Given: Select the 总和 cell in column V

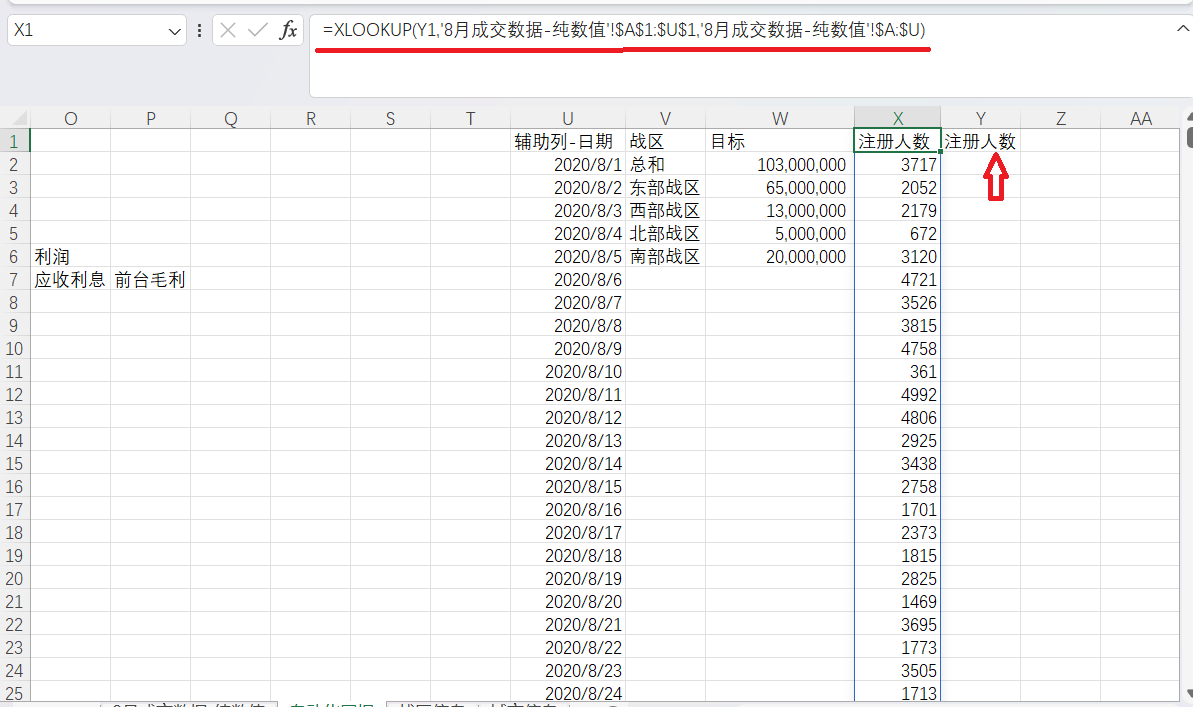Looking at the screenshot, I should tap(666, 165).
